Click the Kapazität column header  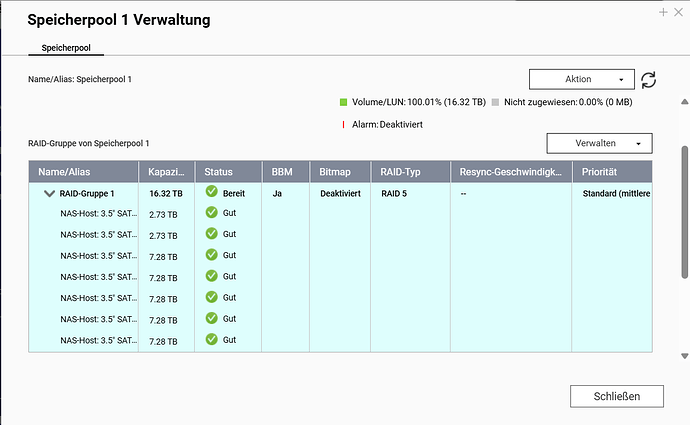(x=165, y=172)
